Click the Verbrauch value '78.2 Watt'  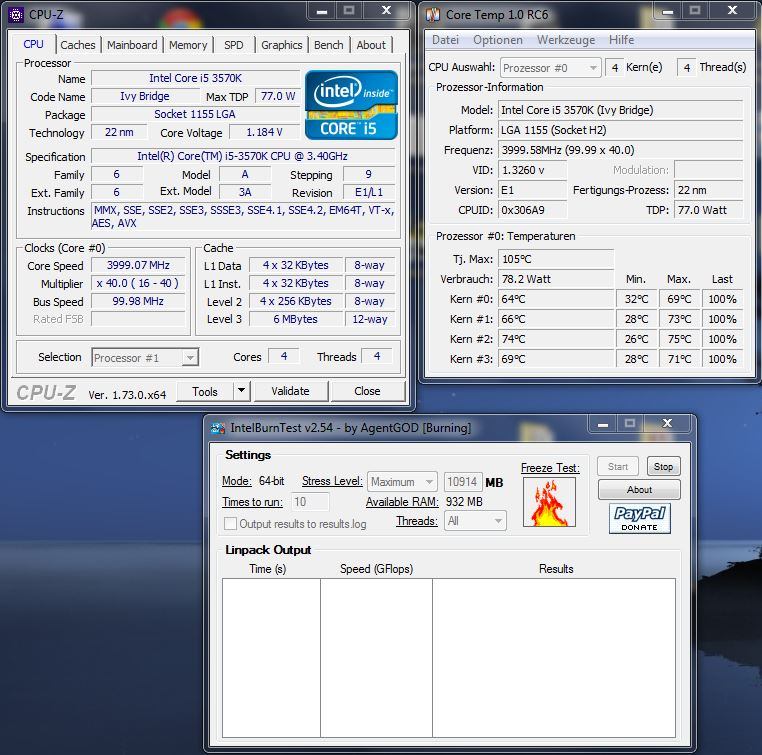pos(555,279)
